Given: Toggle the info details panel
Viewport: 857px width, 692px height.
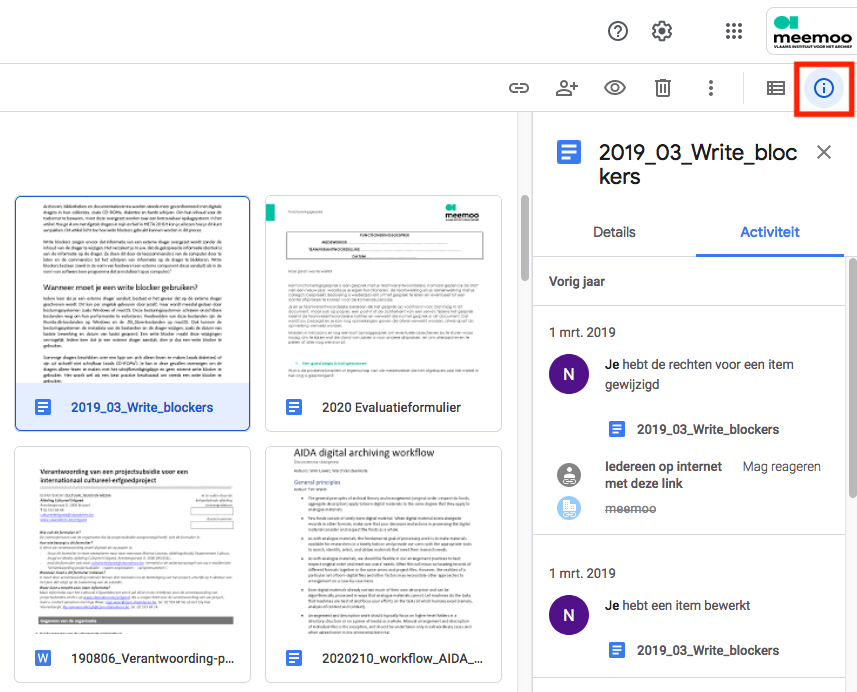Looking at the screenshot, I should tap(824, 88).
